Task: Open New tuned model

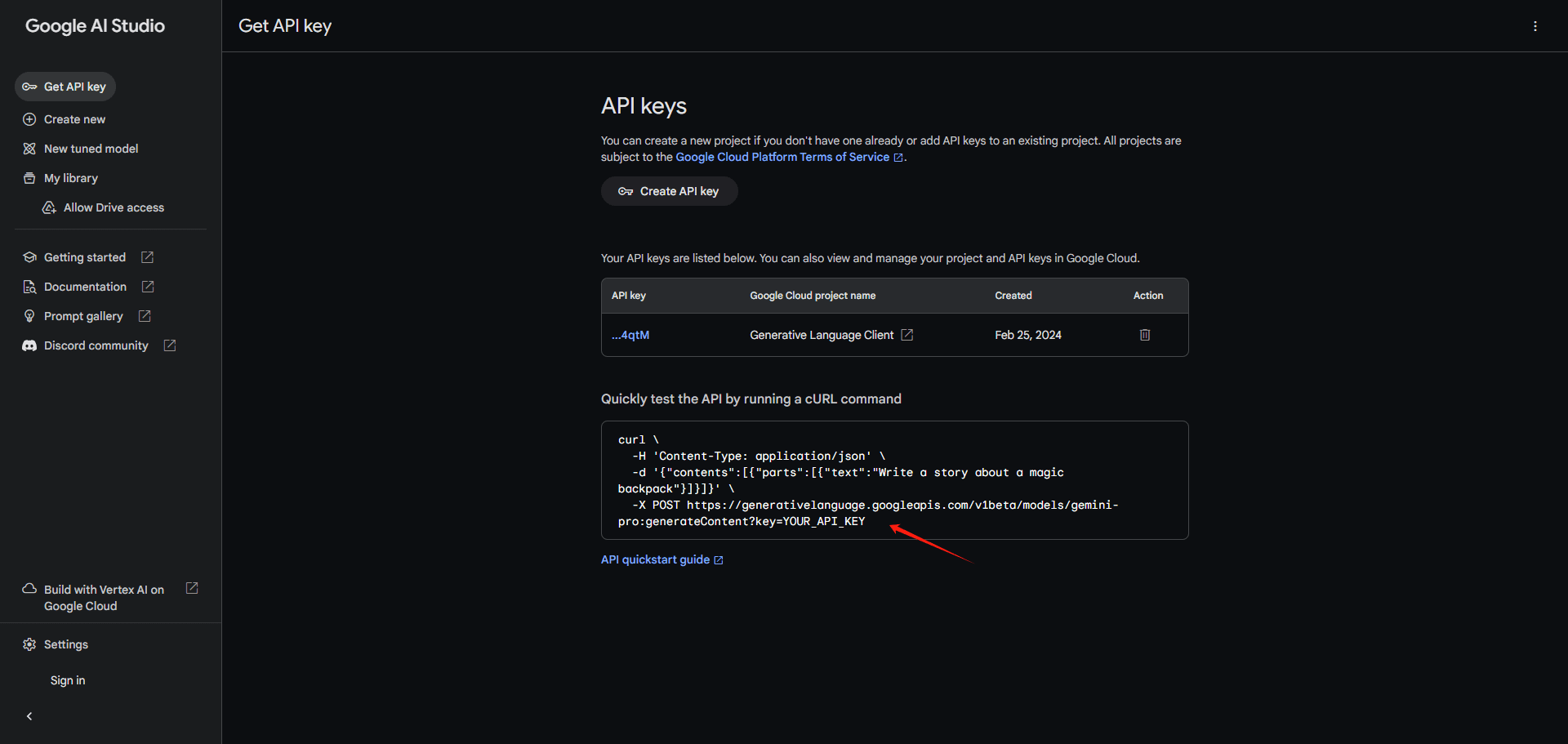Action: pos(91,149)
